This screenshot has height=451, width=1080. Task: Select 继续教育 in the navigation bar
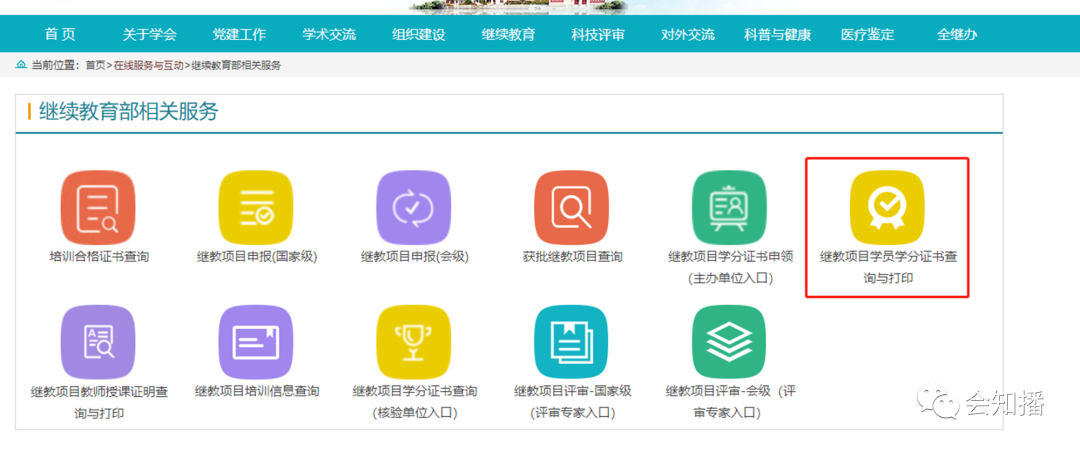pos(508,35)
